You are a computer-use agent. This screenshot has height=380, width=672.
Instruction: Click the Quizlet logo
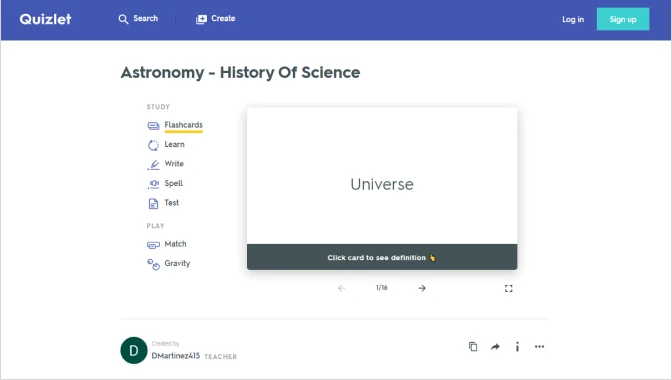(45, 19)
